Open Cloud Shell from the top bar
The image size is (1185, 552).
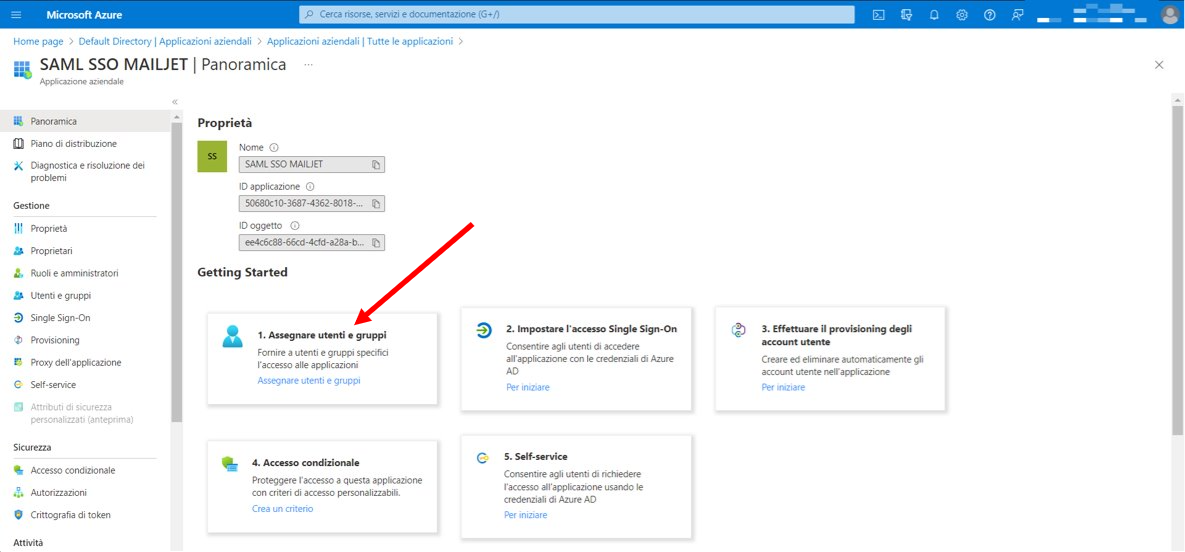point(878,15)
